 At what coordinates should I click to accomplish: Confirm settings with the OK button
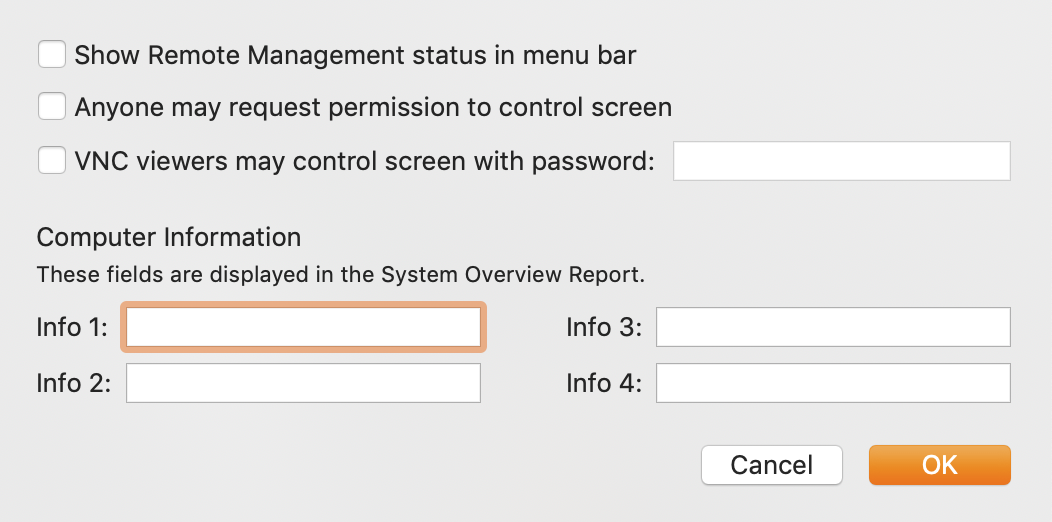pyautogui.click(x=939, y=465)
